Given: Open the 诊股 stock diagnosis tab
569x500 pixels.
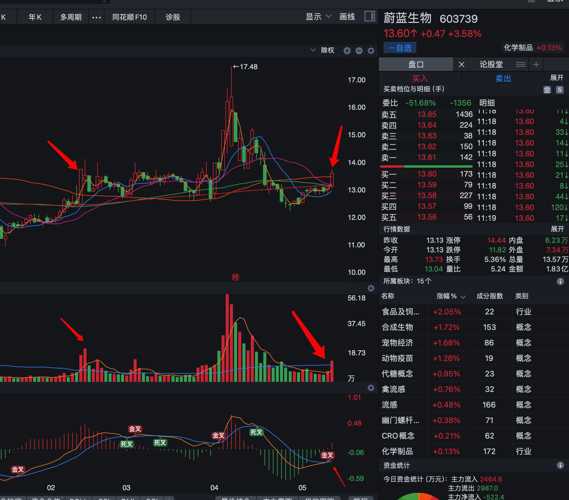Looking at the screenshot, I should tap(173, 17).
